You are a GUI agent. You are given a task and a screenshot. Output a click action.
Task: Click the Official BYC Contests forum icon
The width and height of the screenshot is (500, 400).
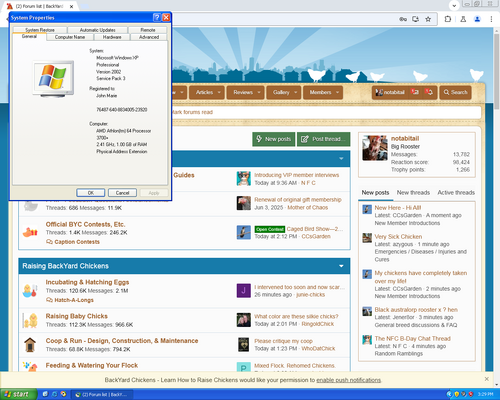(x=30, y=232)
